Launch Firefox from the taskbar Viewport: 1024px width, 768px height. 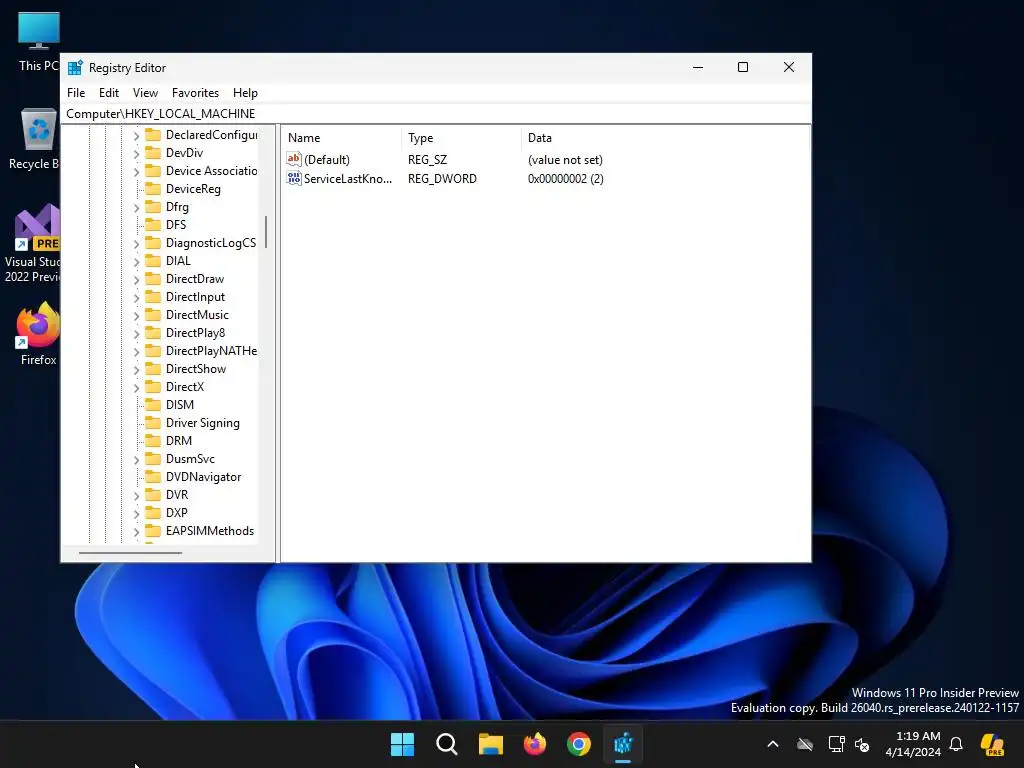pyautogui.click(x=535, y=744)
